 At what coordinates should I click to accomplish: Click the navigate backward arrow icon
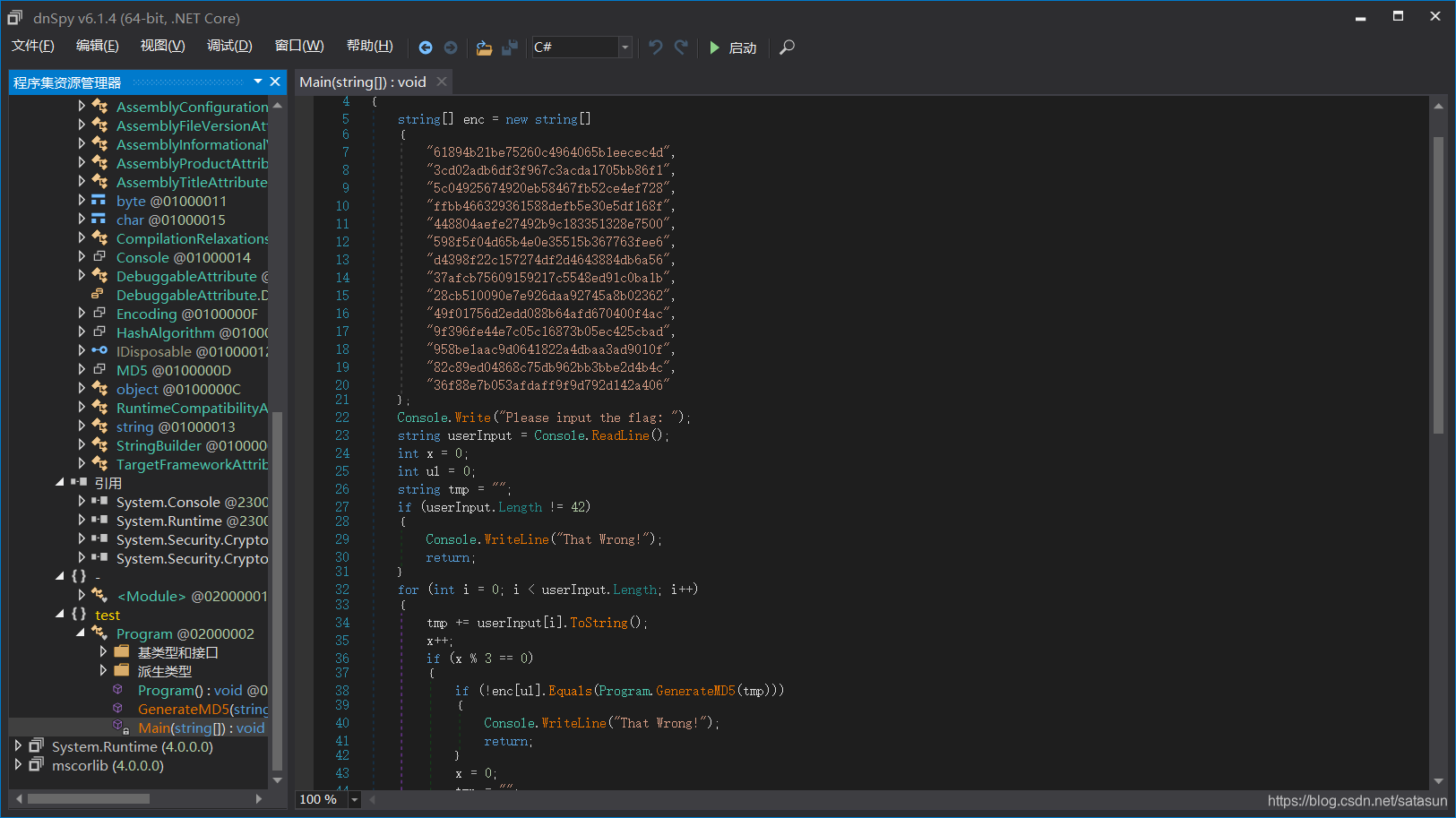point(426,47)
